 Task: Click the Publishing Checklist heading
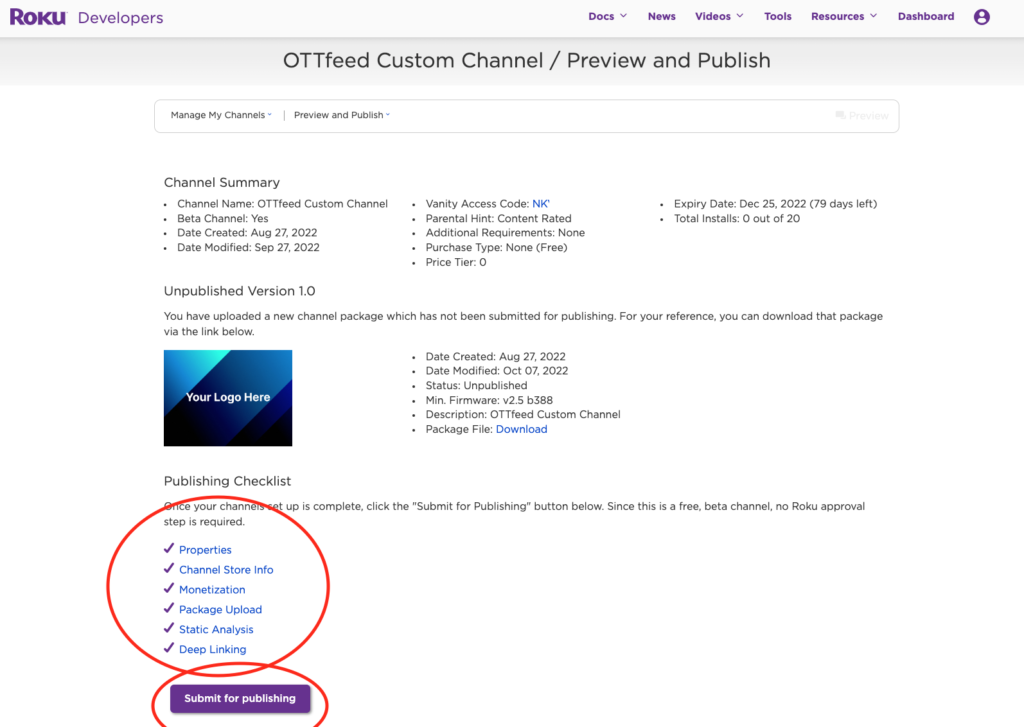coord(227,481)
